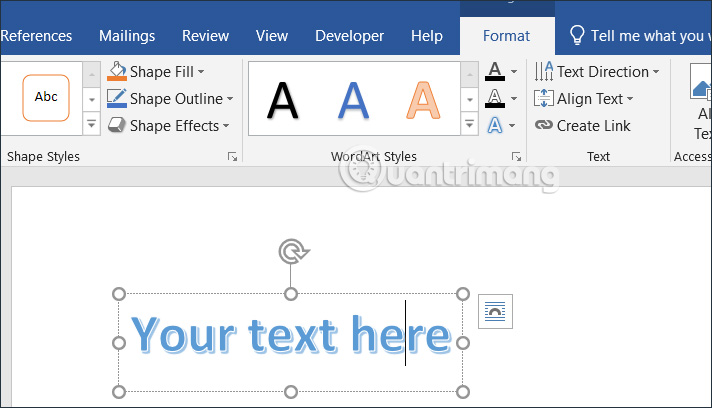The height and width of the screenshot is (408, 712).
Task: Apply the blue WordArt style A
Action: click(353, 100)
